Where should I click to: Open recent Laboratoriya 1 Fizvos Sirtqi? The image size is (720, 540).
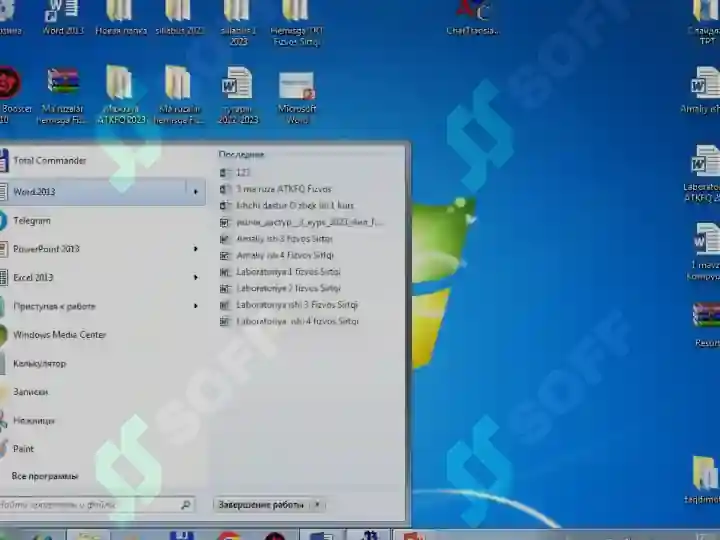tap(280, 272)
